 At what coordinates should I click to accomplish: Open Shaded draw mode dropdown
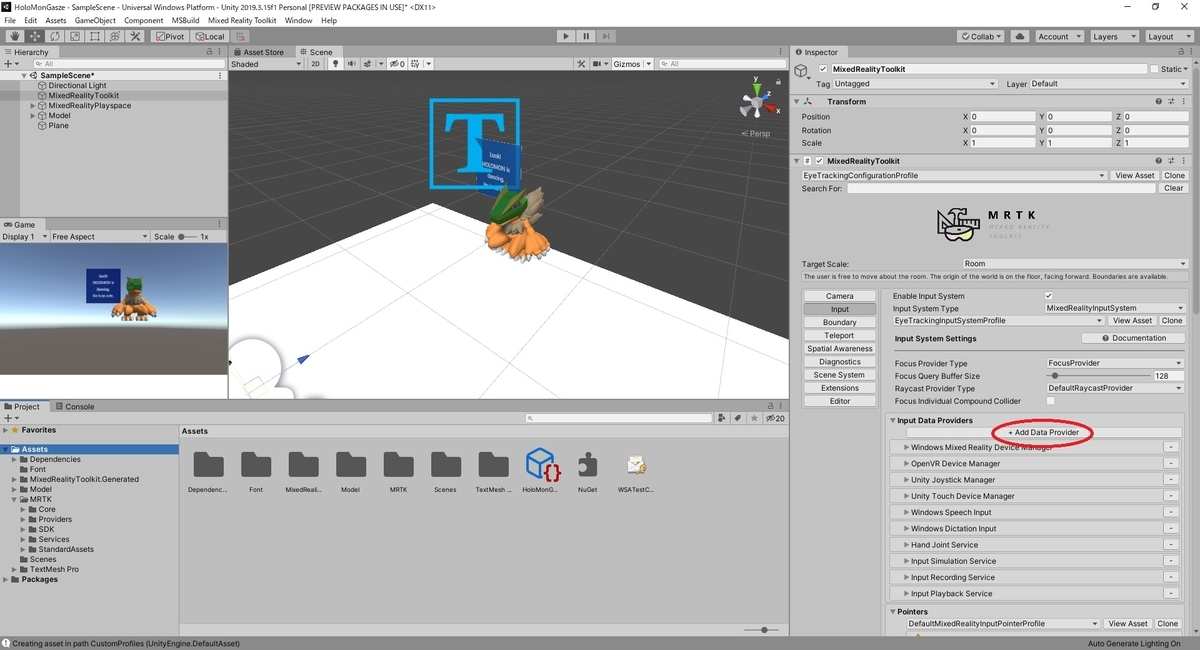265,64
